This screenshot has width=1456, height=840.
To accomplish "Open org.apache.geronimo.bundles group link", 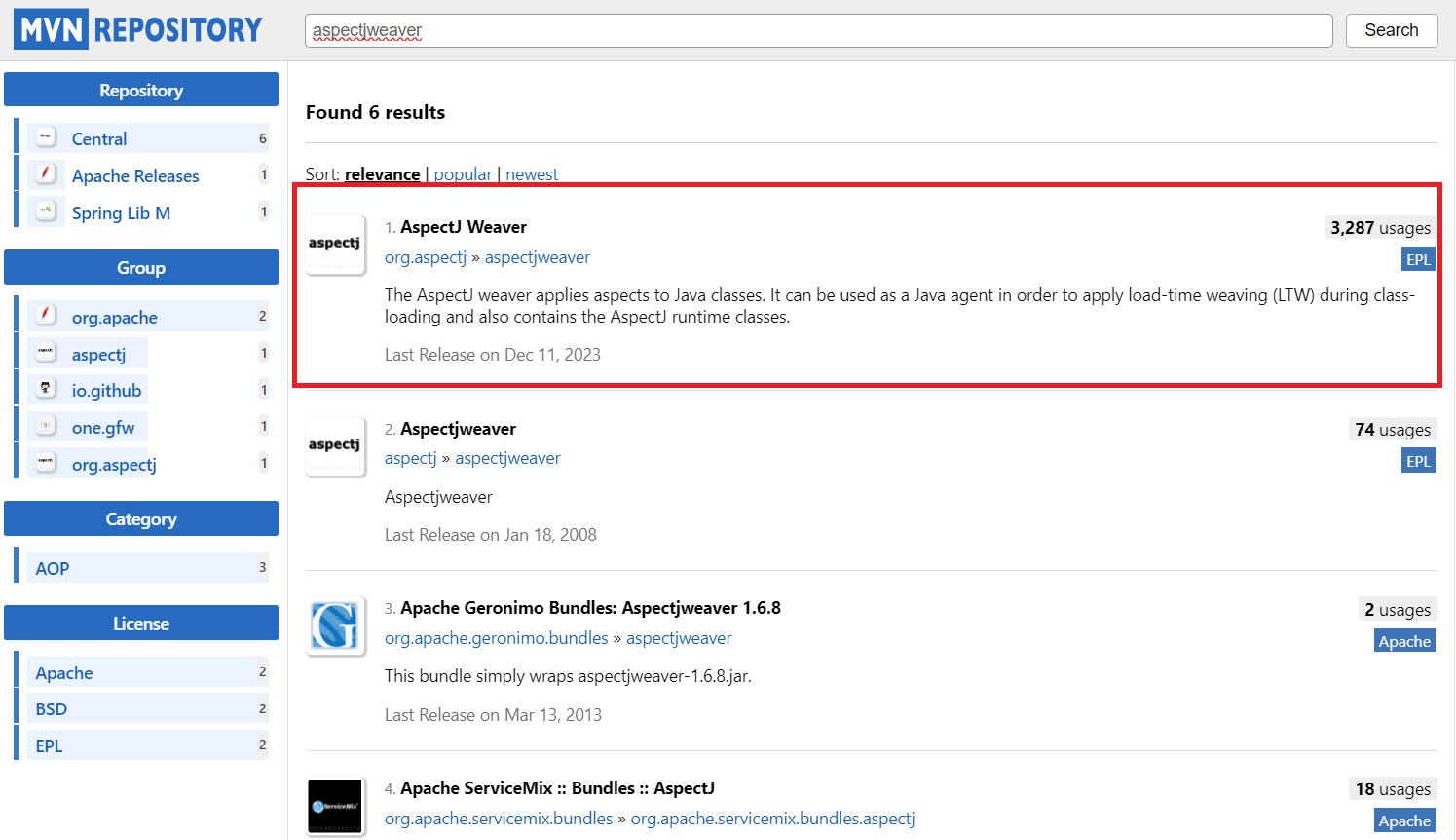I will 497,638.
